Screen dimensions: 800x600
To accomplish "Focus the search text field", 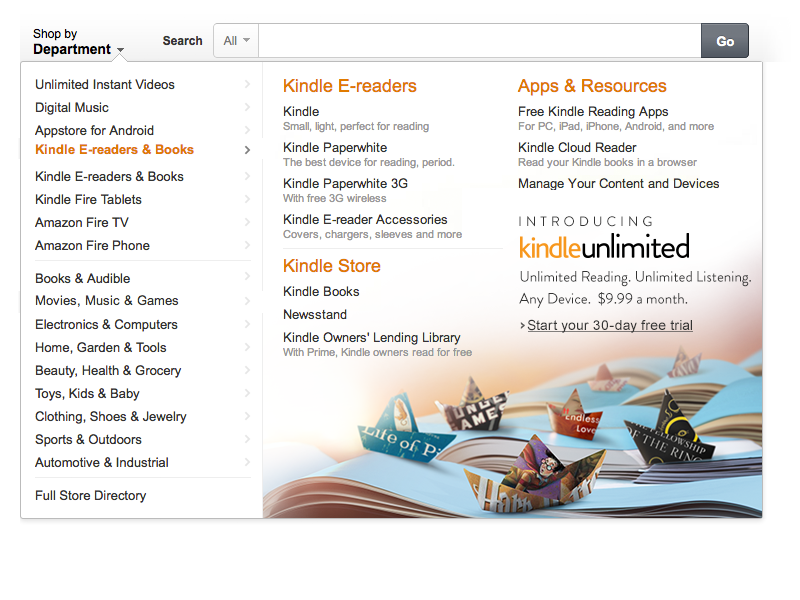I will click(x=480, y=40).
